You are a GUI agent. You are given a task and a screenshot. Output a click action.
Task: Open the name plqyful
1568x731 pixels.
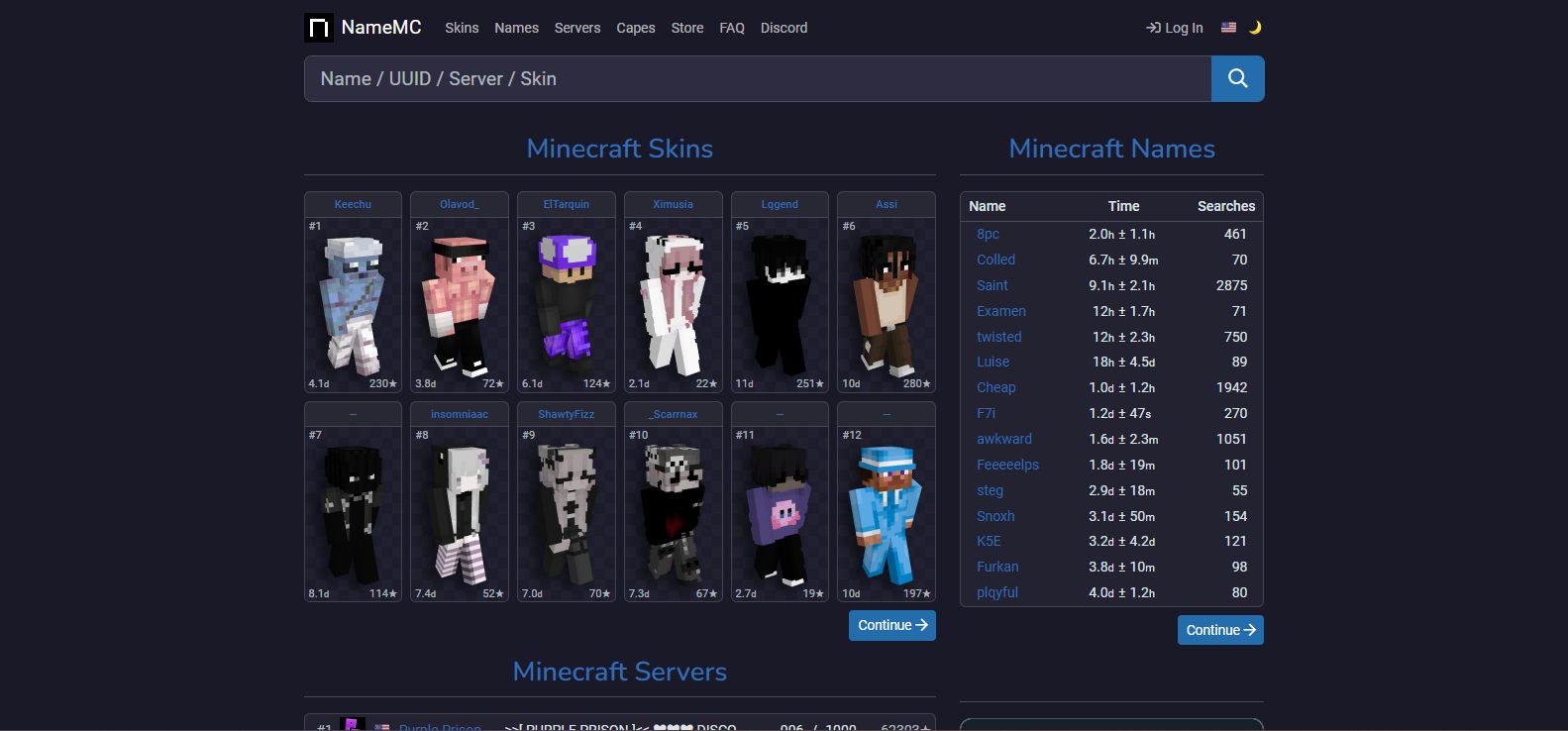click(x=997, y=592)
